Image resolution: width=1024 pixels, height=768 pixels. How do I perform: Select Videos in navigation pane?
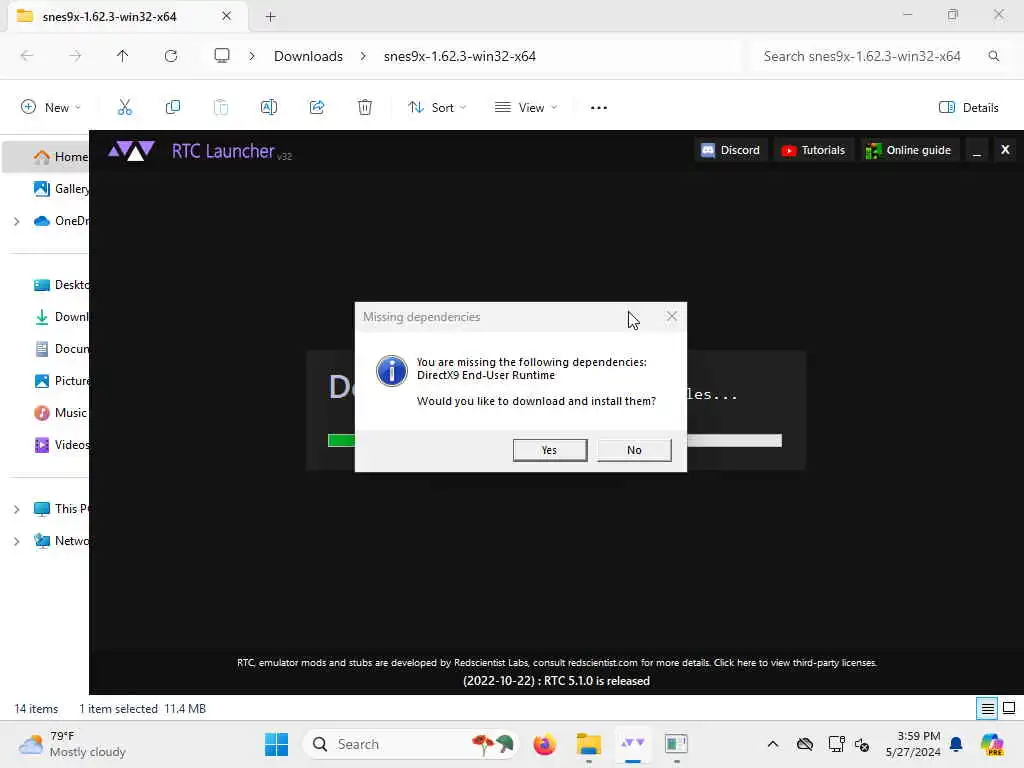(61, 445)
